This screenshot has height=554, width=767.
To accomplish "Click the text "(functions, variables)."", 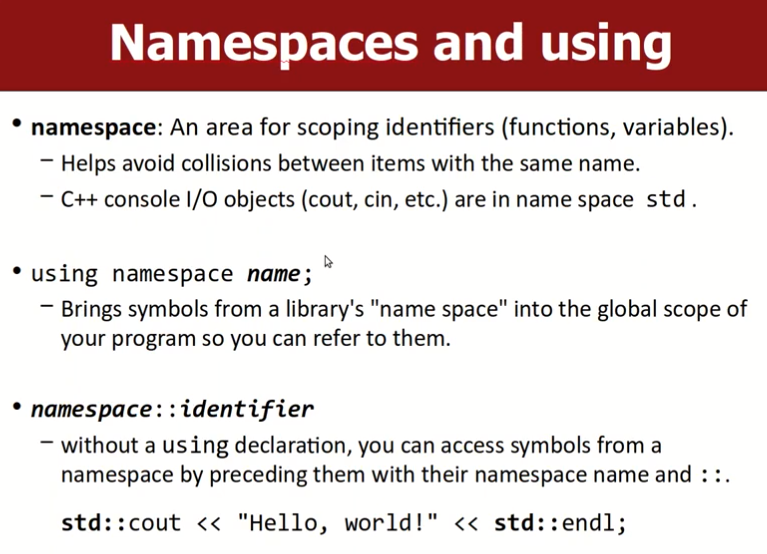I will pyautogui.click(x=617, y=128).
